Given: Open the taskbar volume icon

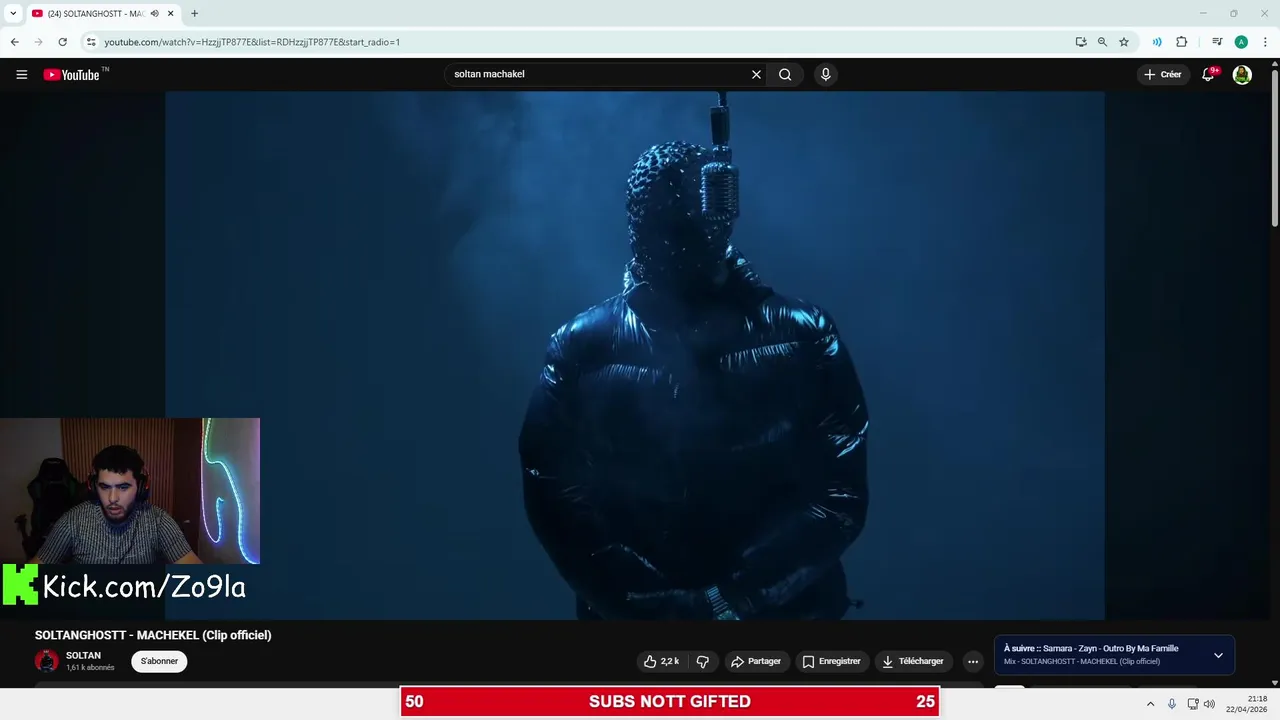Looking at the screenshot, I should pyautogui.click(x=1209, y=704).
